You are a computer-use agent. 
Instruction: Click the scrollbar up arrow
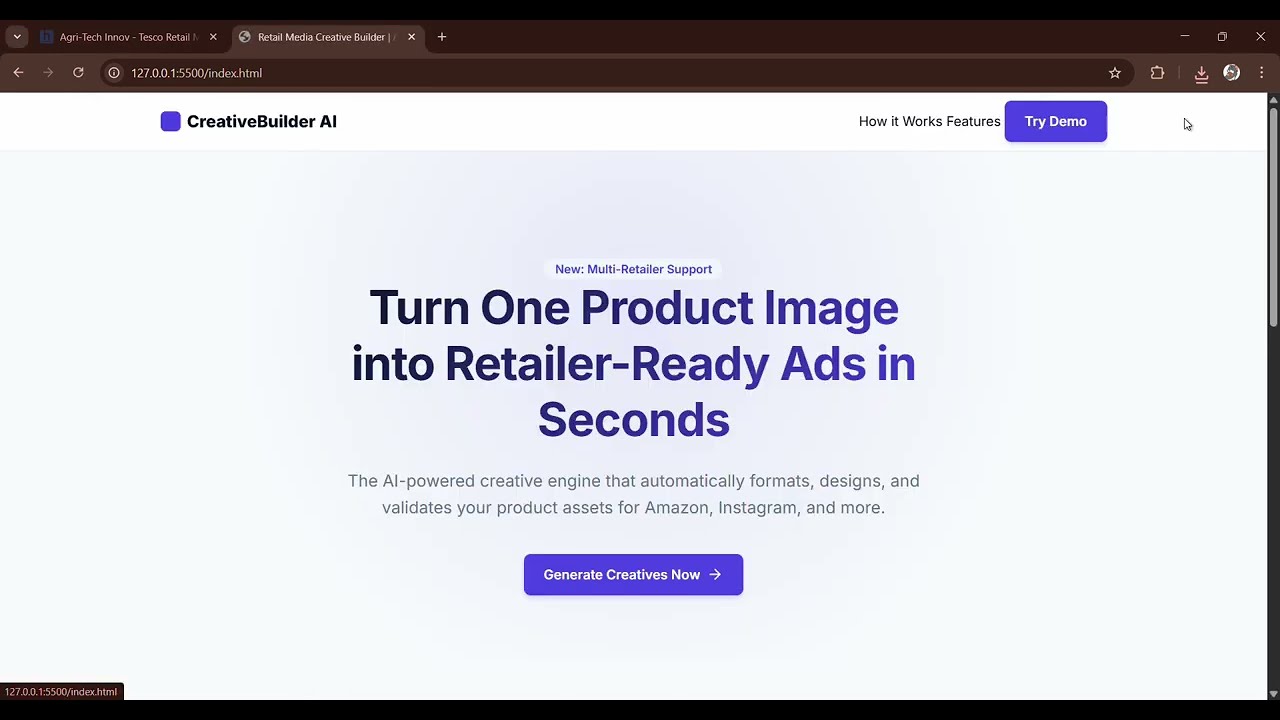1273,99
